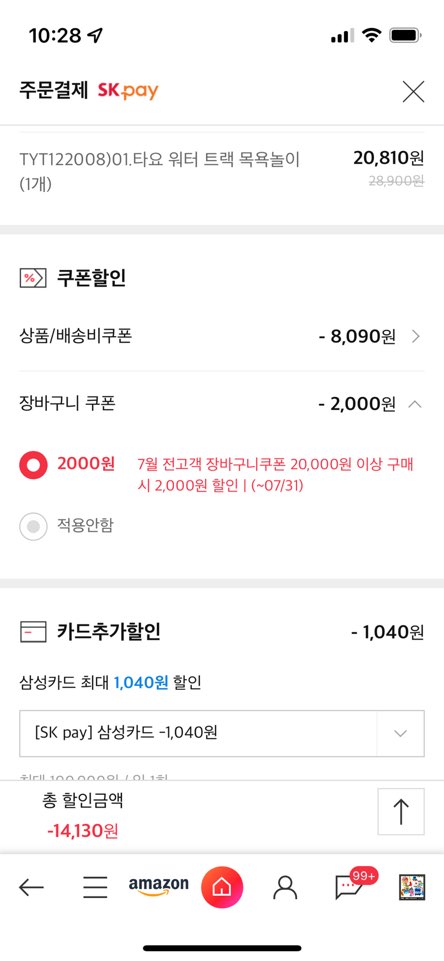Tap the 쿠폰할인 coupon icon
444x961 pixels.
tap(33, 278)
